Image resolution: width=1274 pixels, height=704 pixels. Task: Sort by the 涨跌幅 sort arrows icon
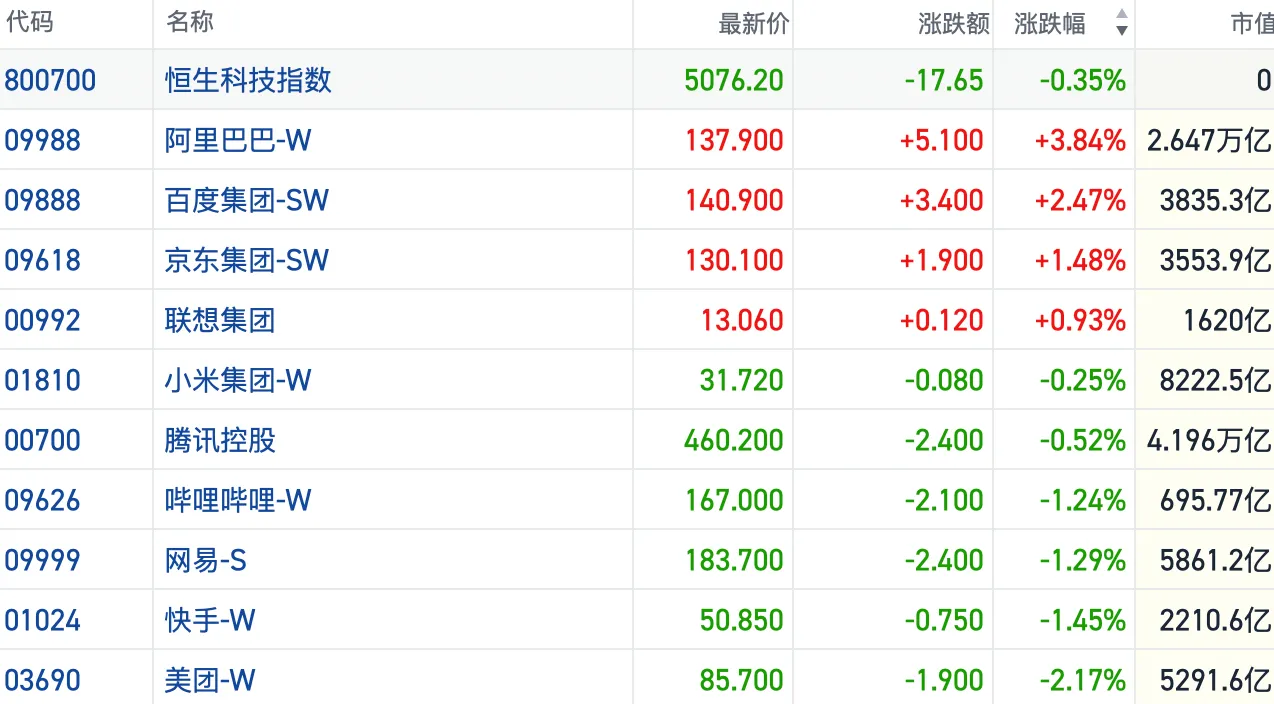(1121, 22)
